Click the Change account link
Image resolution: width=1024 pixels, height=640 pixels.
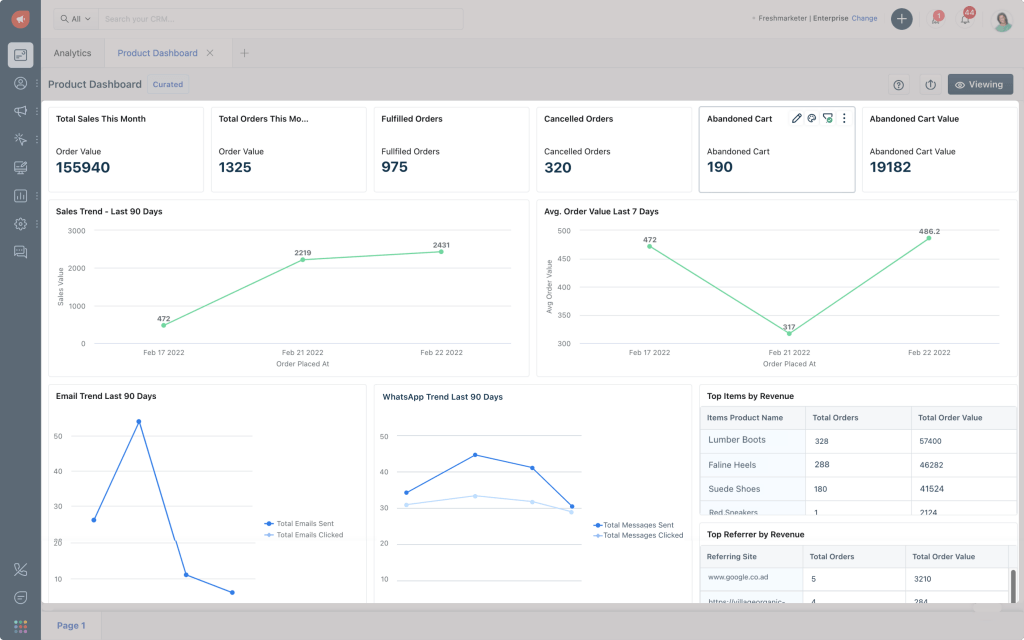(x=864, y=18)
